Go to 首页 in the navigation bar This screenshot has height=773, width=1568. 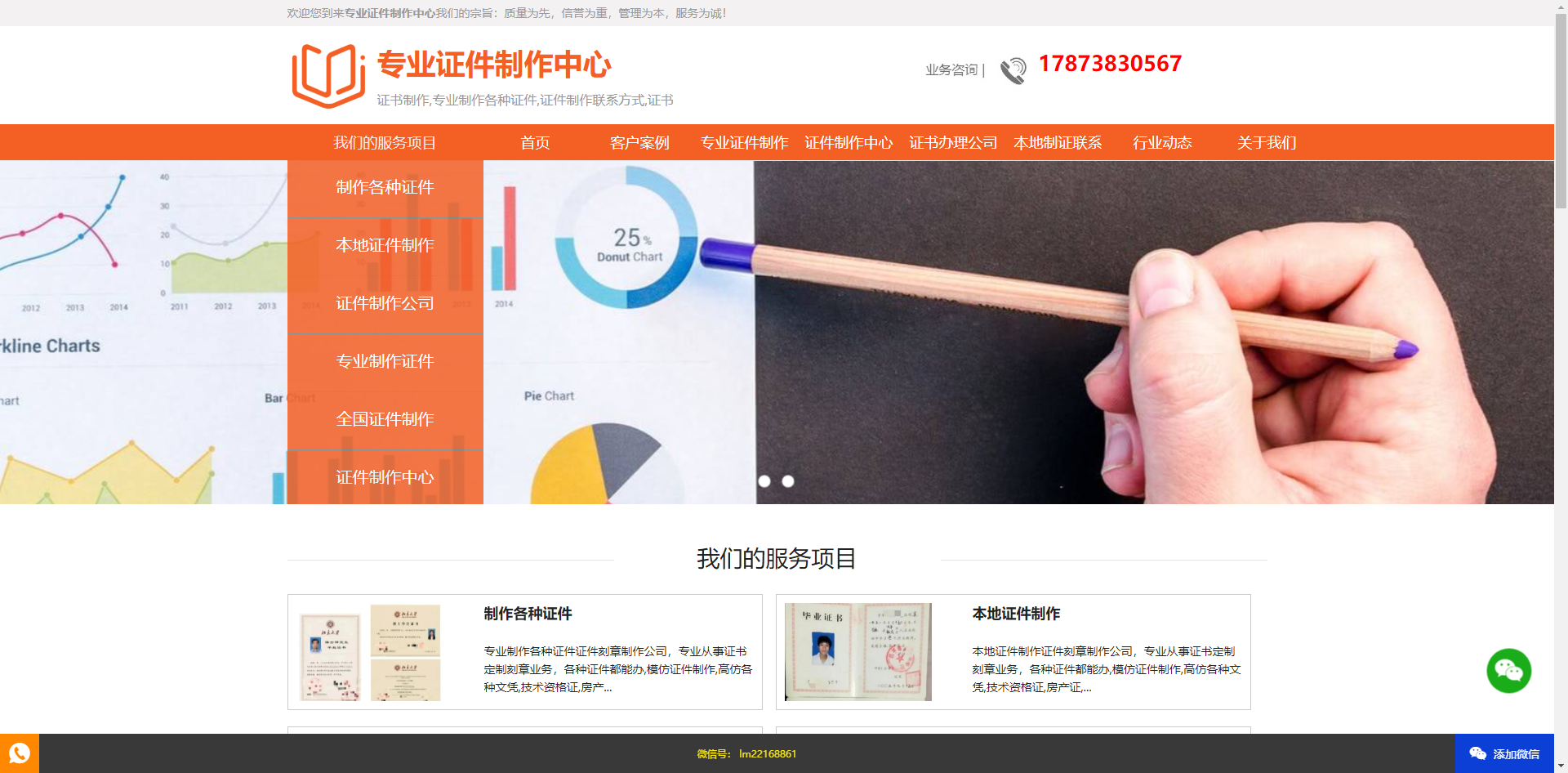(536, 142)
